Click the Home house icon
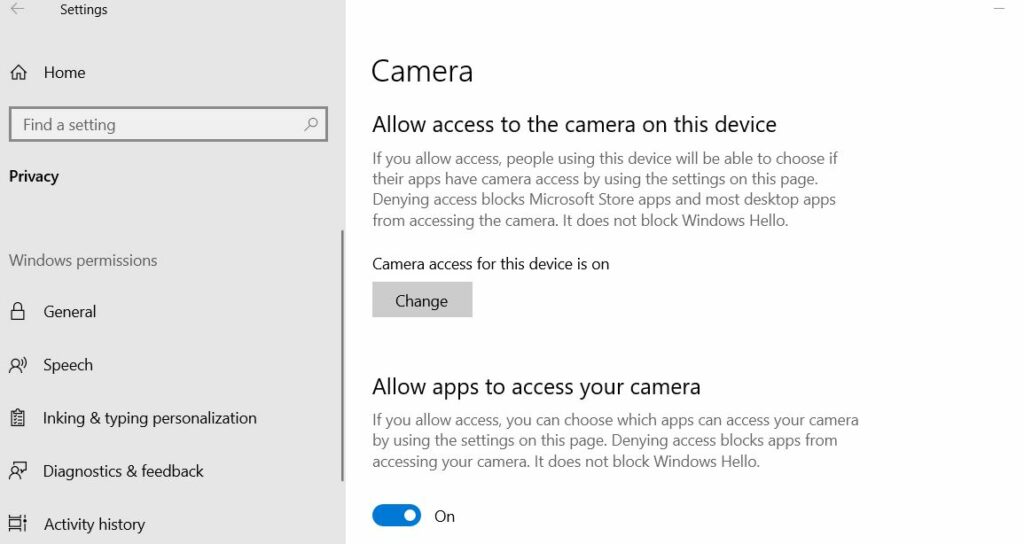Viewport: 1024px width, 544px height. point(18,73)
